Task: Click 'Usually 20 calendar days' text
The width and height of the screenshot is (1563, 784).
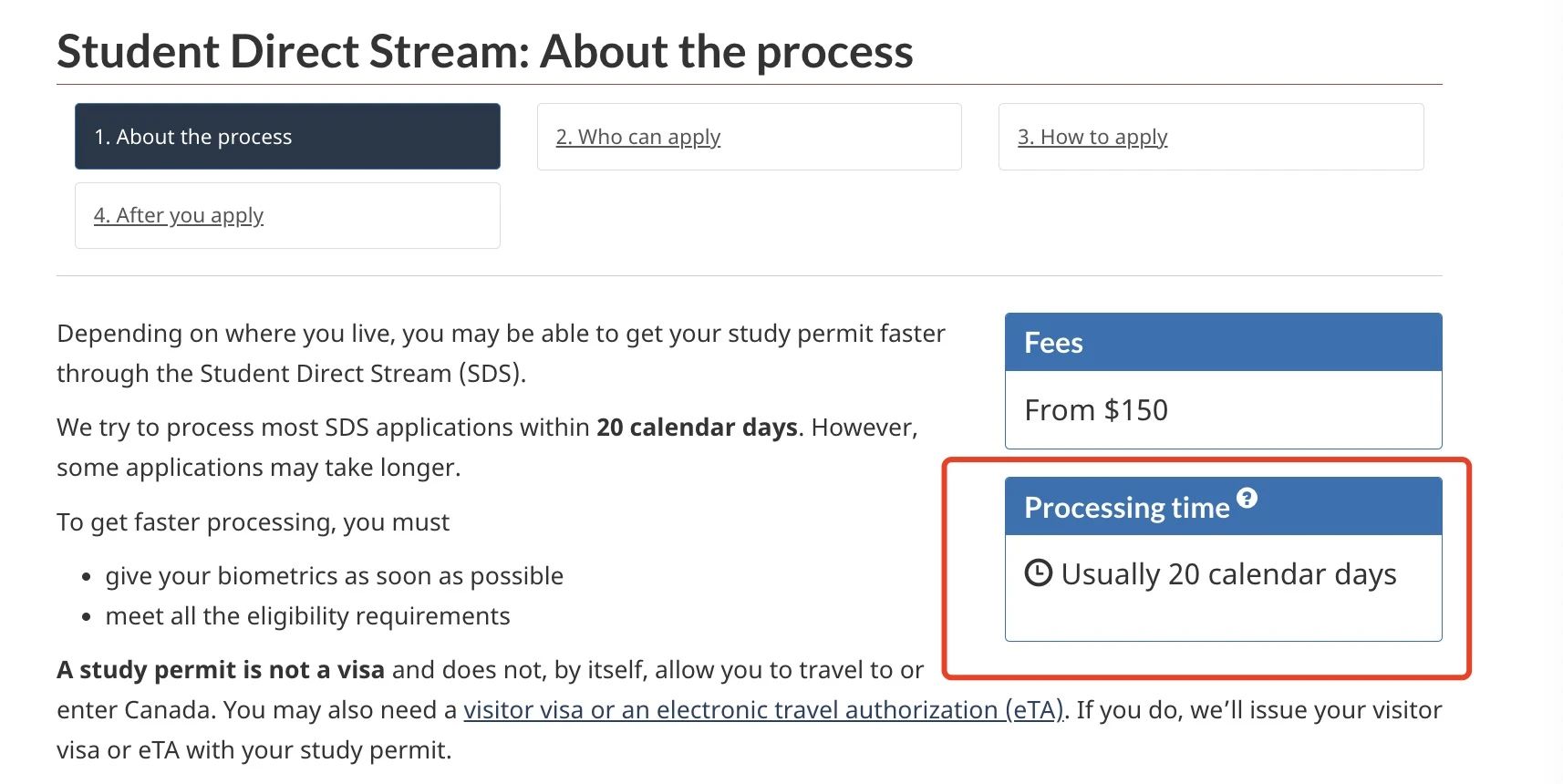Action: click(x=1228, y=574)
